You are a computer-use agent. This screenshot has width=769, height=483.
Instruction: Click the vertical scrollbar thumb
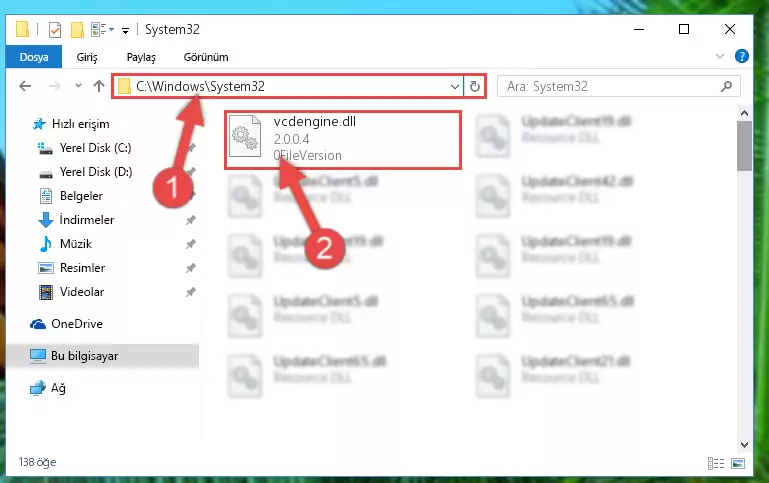click(x=744, y=146)
